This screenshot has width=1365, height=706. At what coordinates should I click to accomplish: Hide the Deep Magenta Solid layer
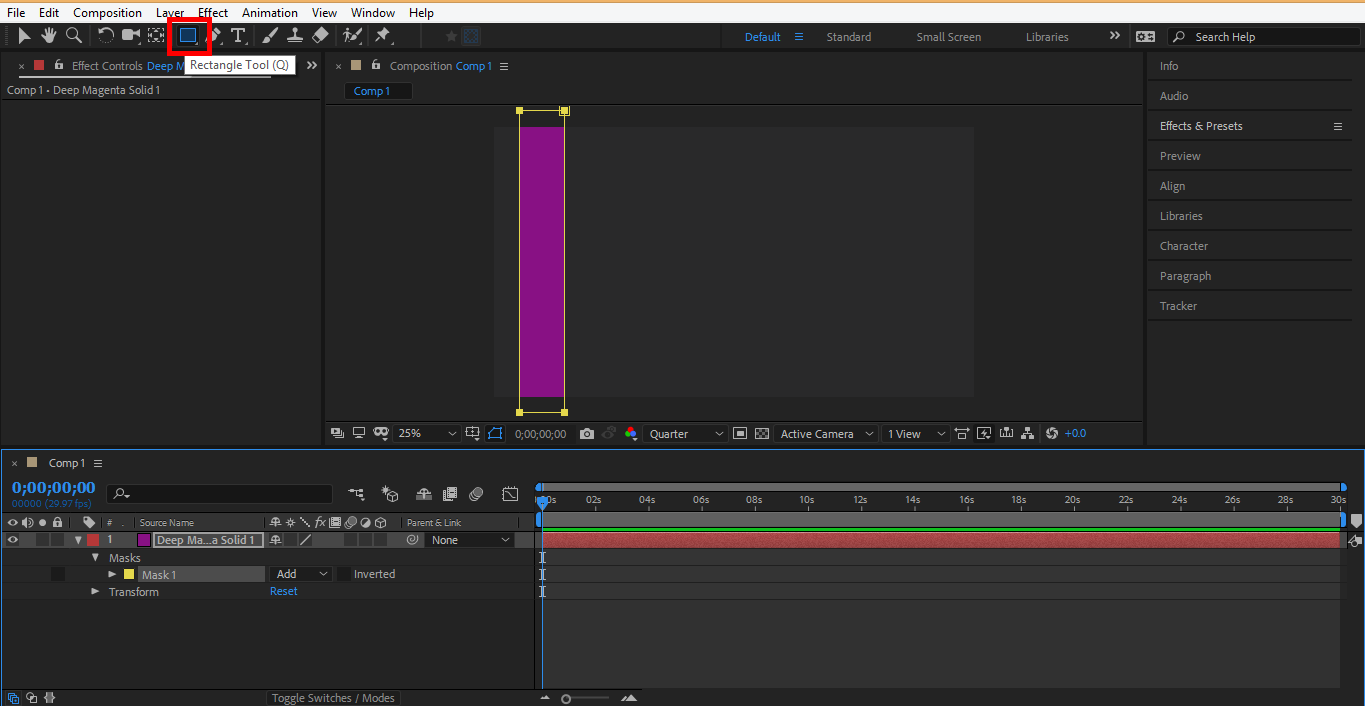click(x=13, y=540)
